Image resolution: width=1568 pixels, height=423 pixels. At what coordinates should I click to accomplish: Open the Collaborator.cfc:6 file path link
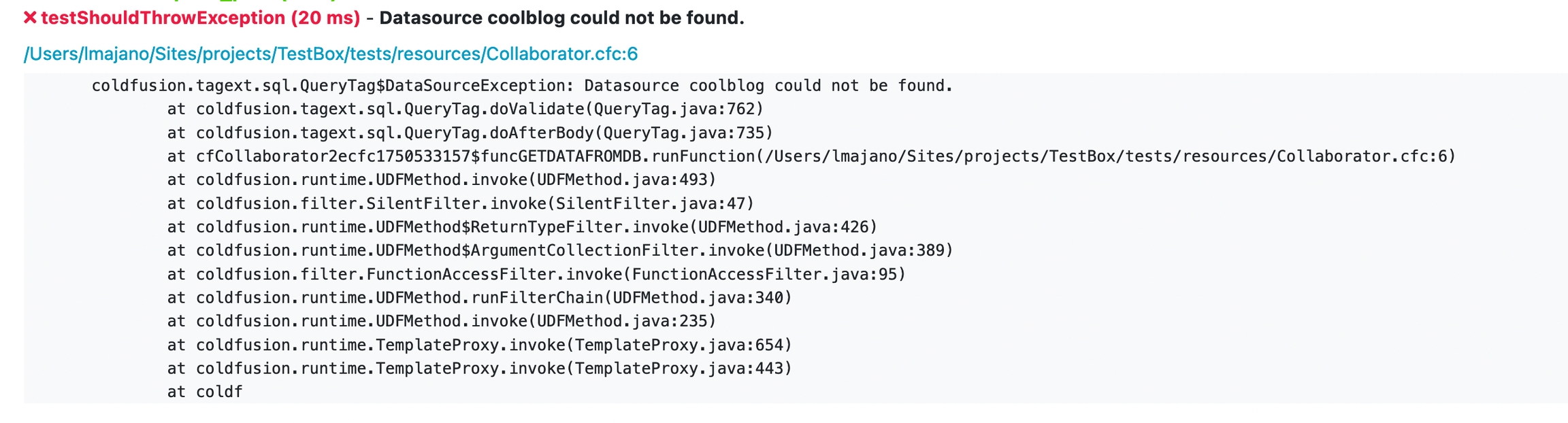pyautogui.click(x=331, y=54)
